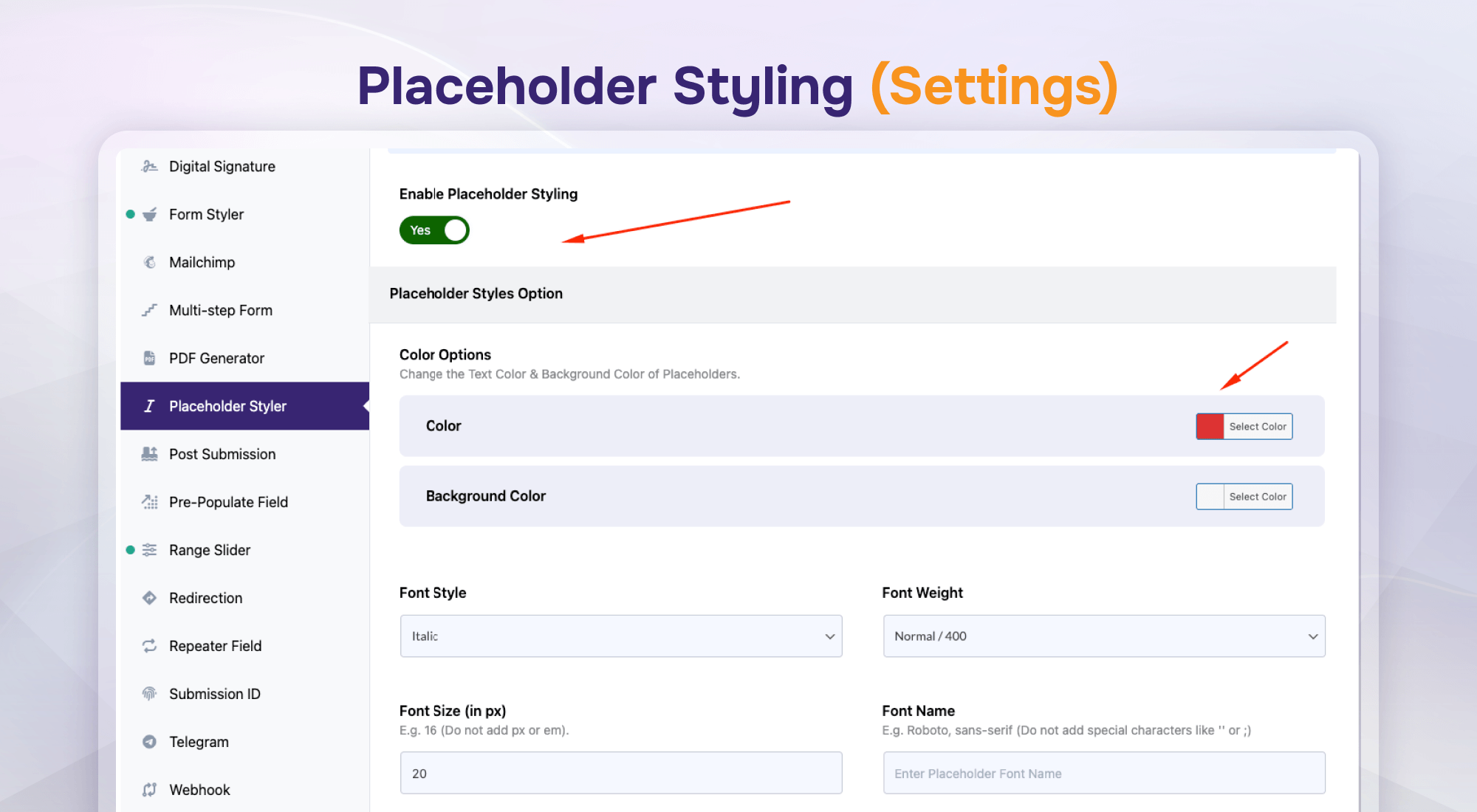Select Multi-step Form in sidebar
Image resolution: width=1477 pixels, height=812 pixels.
245,310
